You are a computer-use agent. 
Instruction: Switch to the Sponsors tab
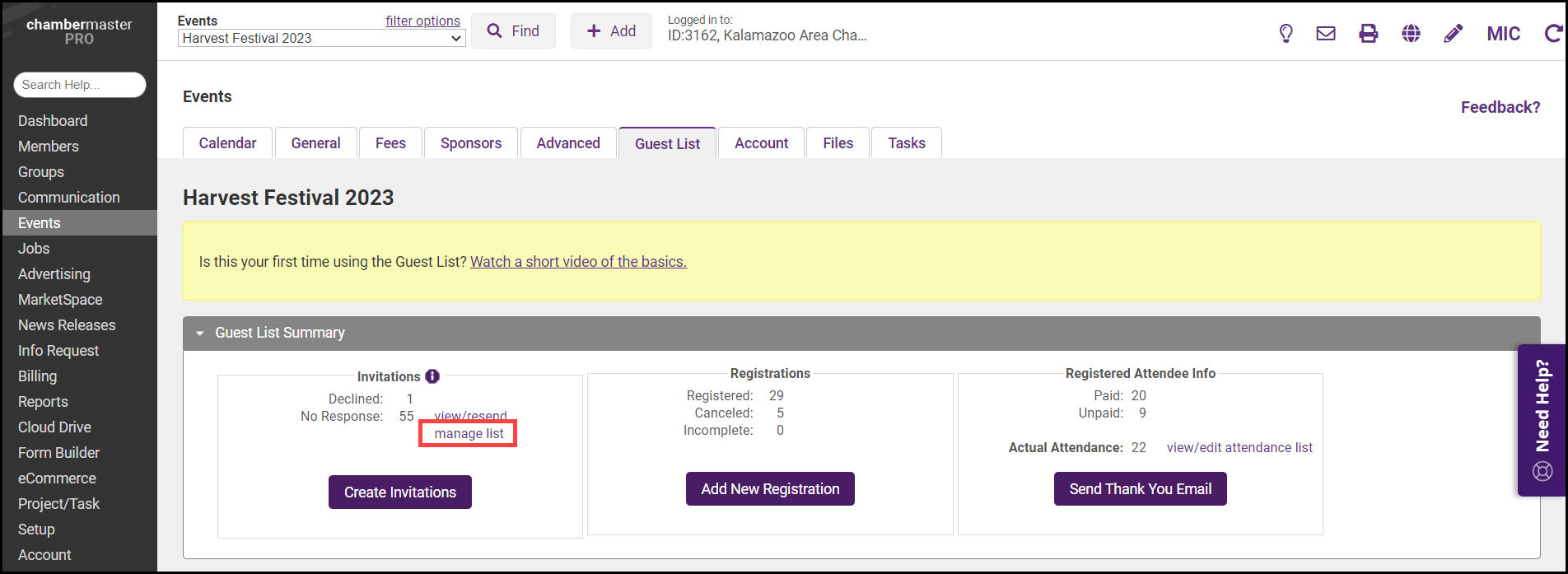pos(470,143)
